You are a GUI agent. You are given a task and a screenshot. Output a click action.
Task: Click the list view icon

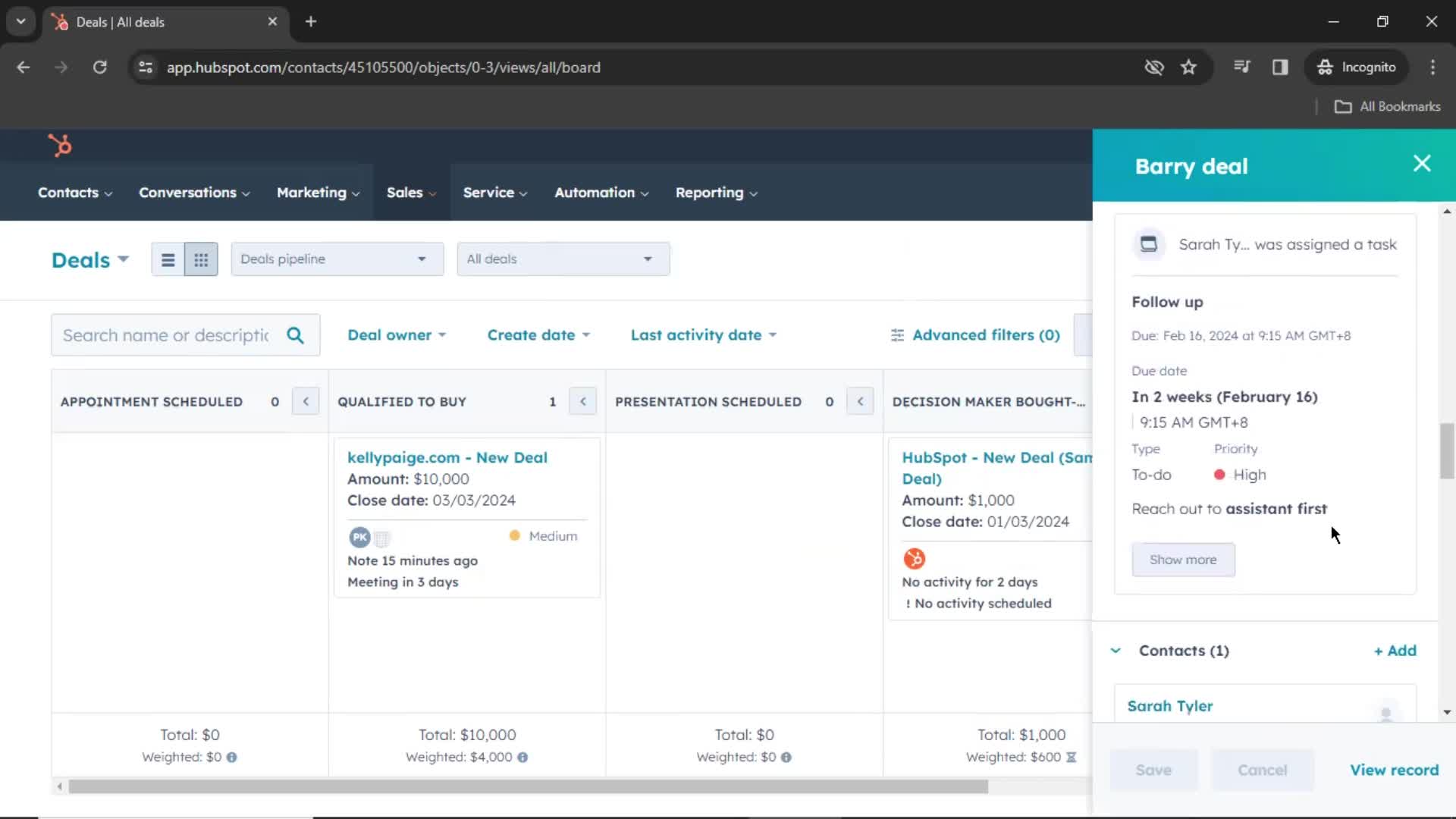(x=167, y=259)
